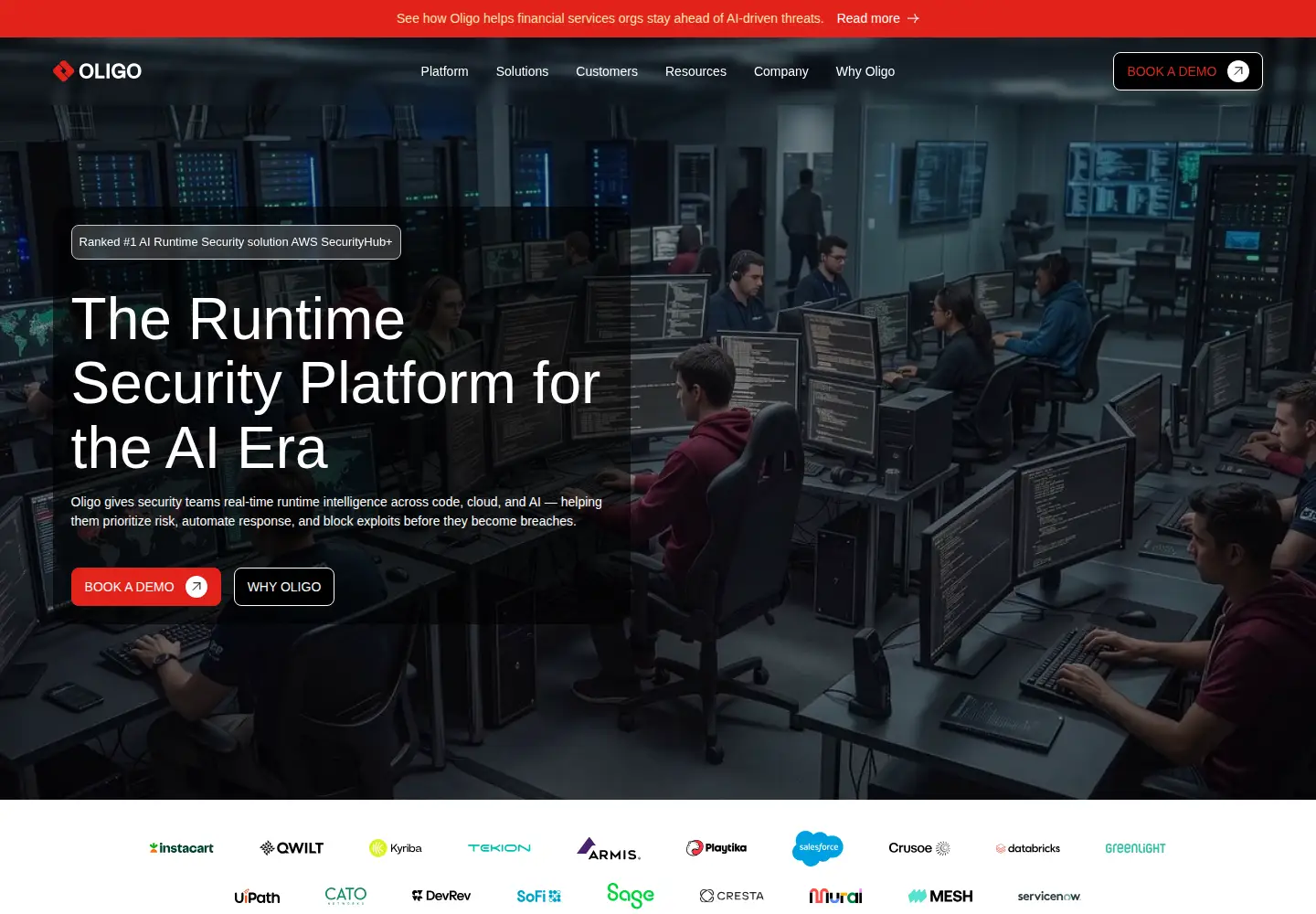Click the Instacart logo
Viewport: 1316px width, 914px height.
[x=181, y=848]
